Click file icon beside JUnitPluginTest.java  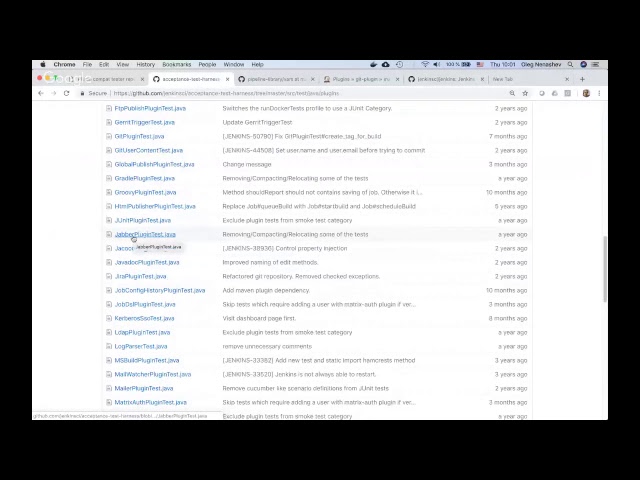pos(109,220)
